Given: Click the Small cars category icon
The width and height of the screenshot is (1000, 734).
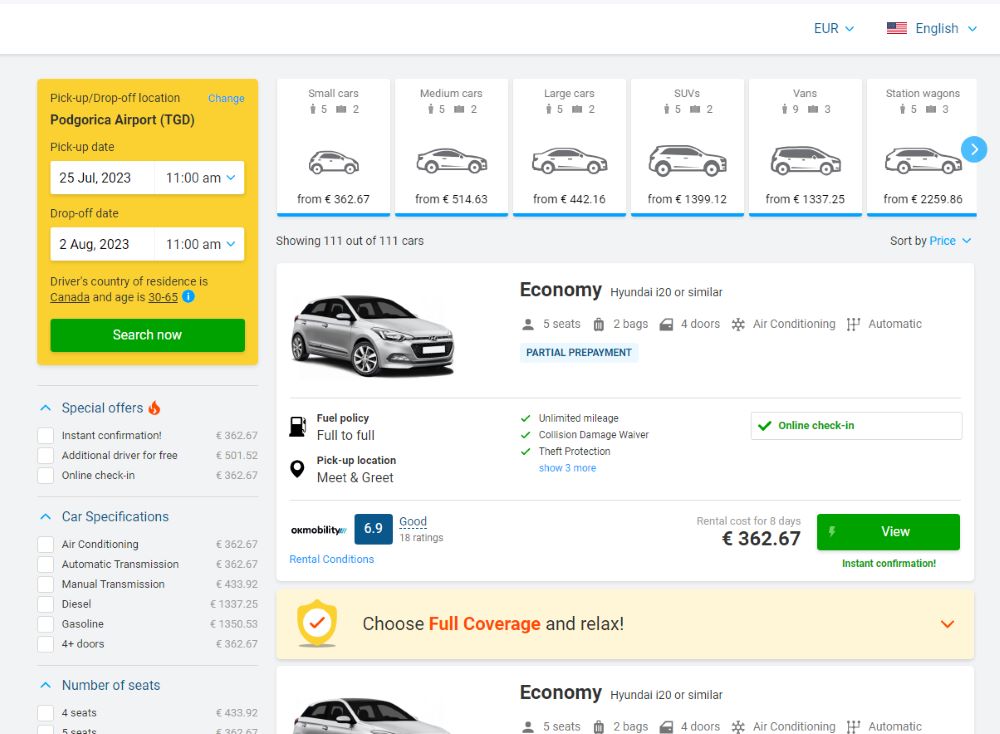Looking at the screenshot, I should (x=333, y=162).
